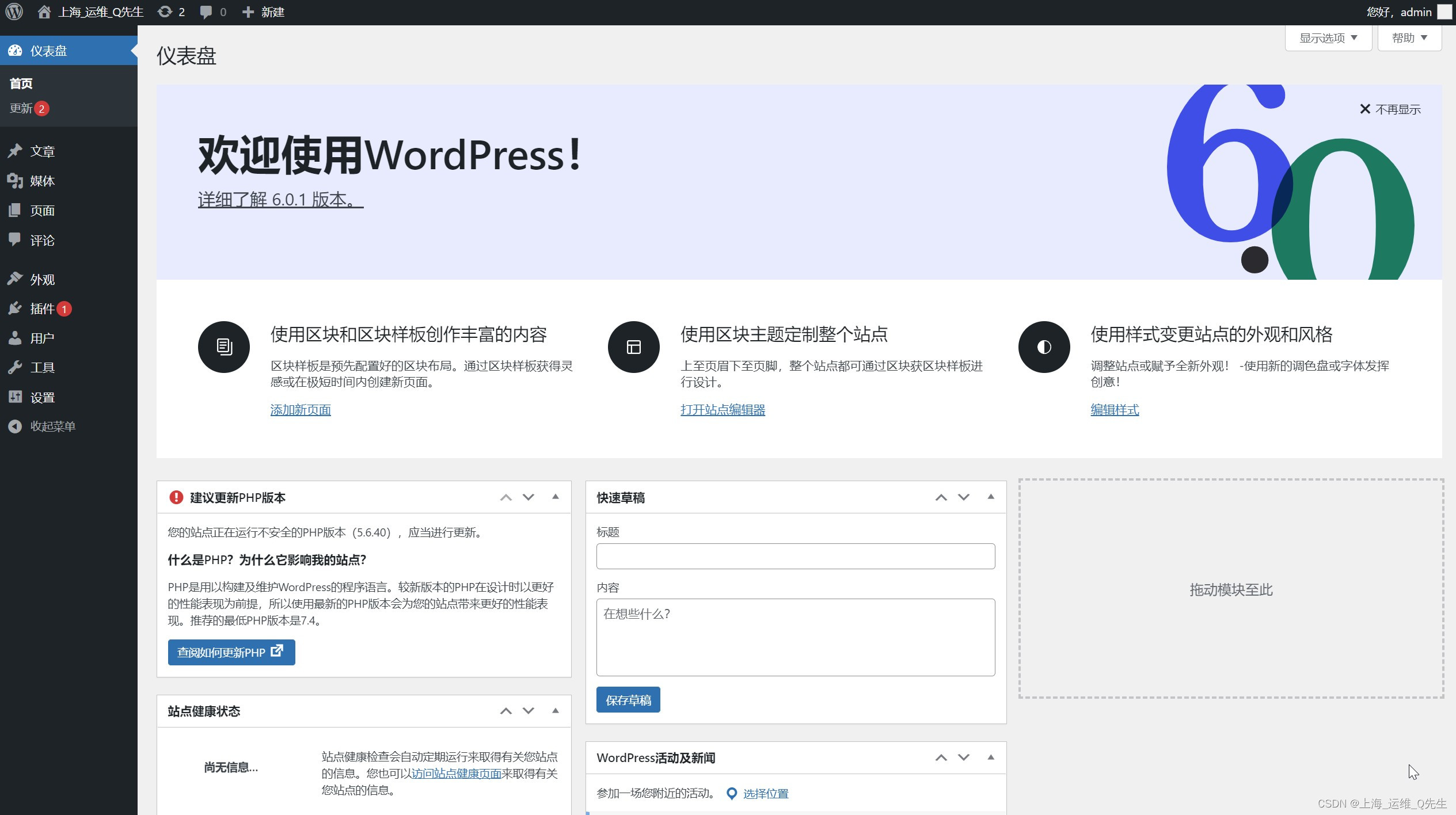Click 选择位置 location link
This screenshot has width=1456, height=815.
766,794
